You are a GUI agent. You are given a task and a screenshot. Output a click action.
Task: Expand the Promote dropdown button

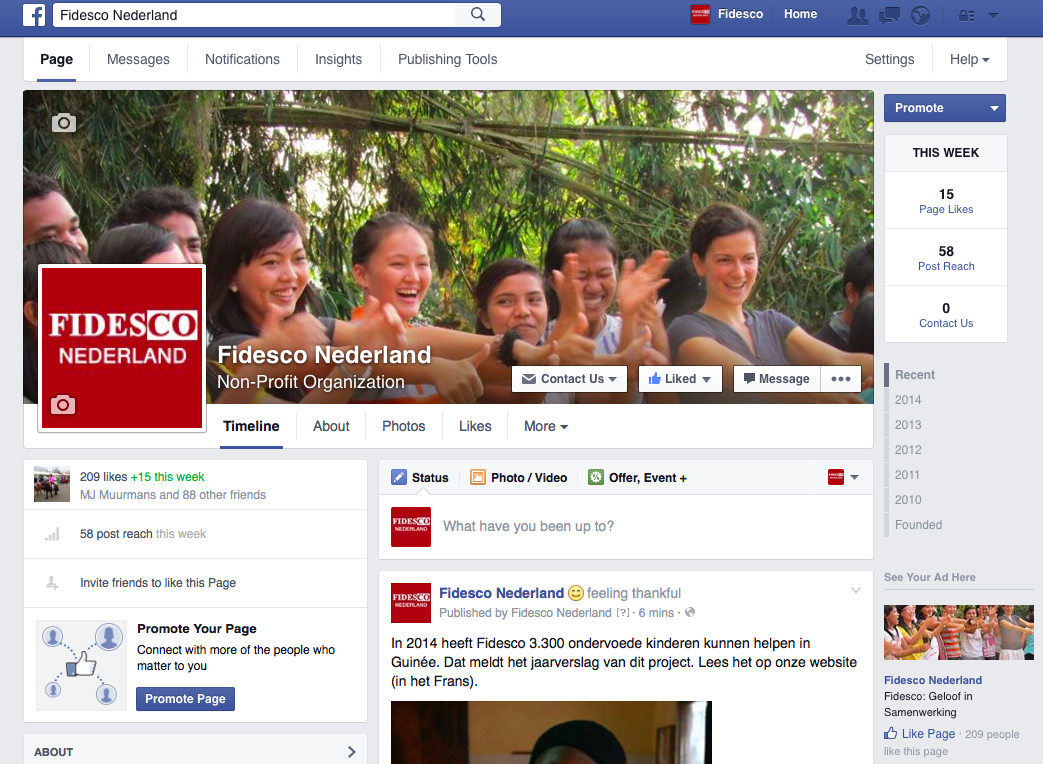(x=945, y=108)
